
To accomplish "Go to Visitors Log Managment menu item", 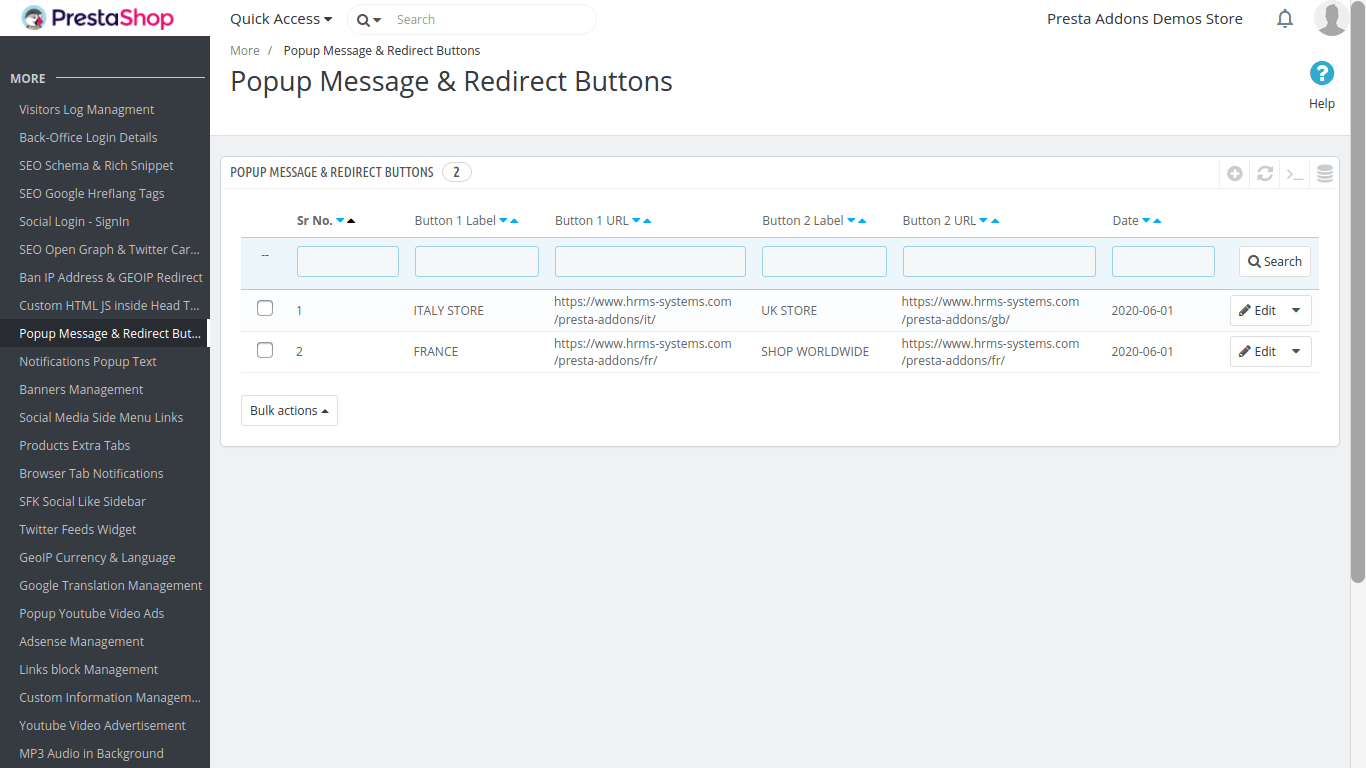I will pyautogui.click(x=87, y=110).
